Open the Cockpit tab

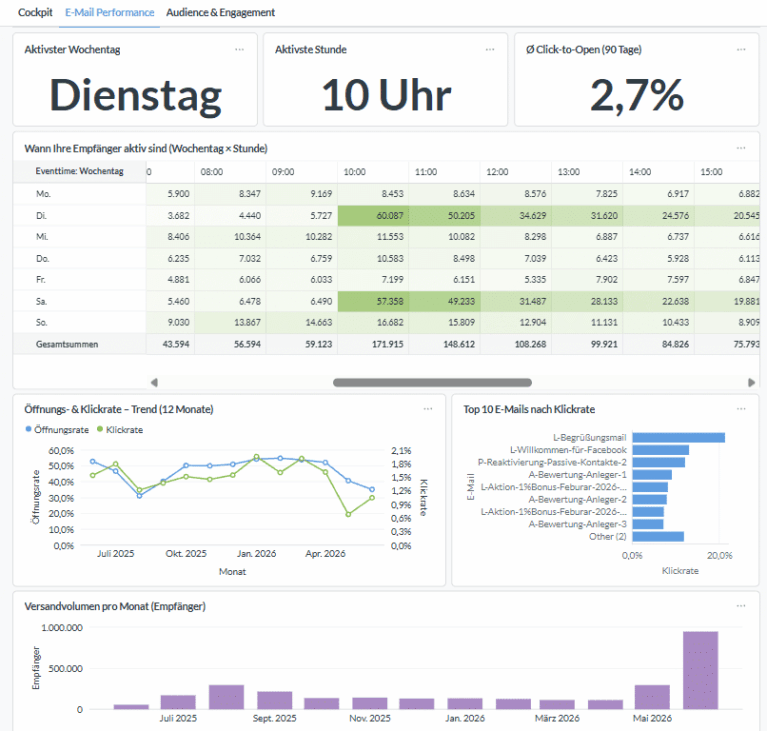(35, 12)
